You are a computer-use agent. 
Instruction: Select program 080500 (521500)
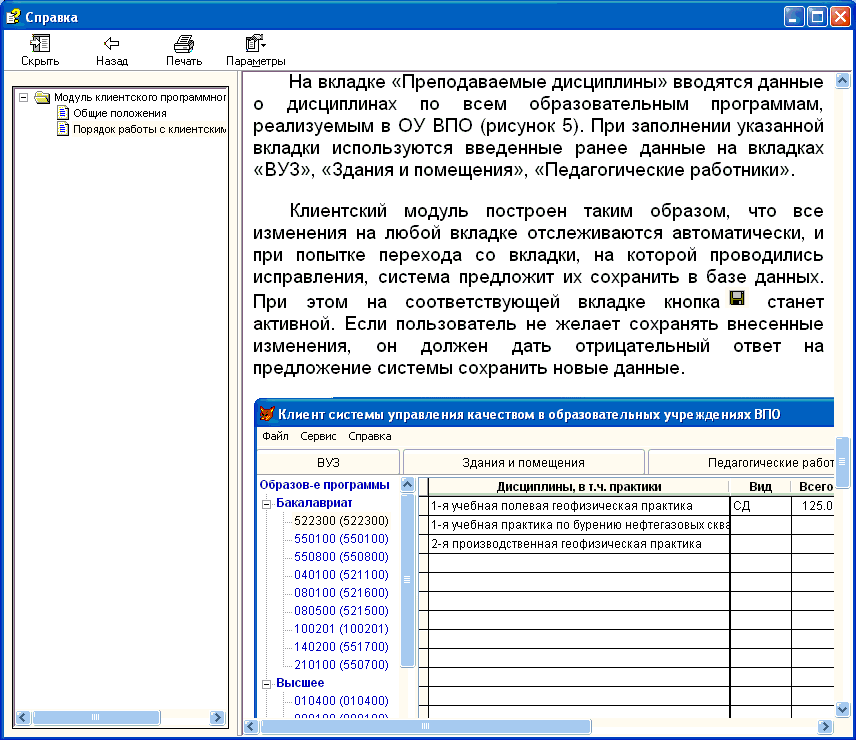[x=341, y=611]
